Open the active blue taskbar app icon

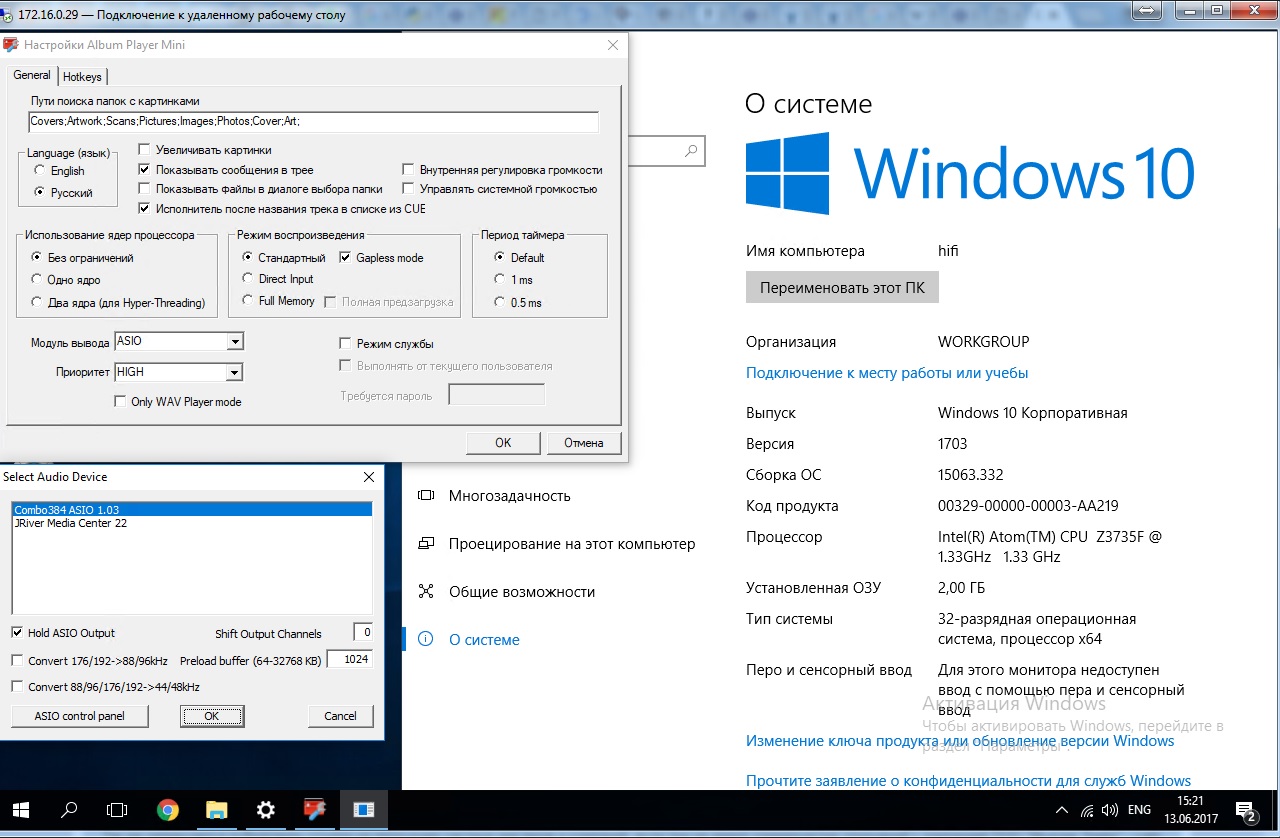click(363, 810)
